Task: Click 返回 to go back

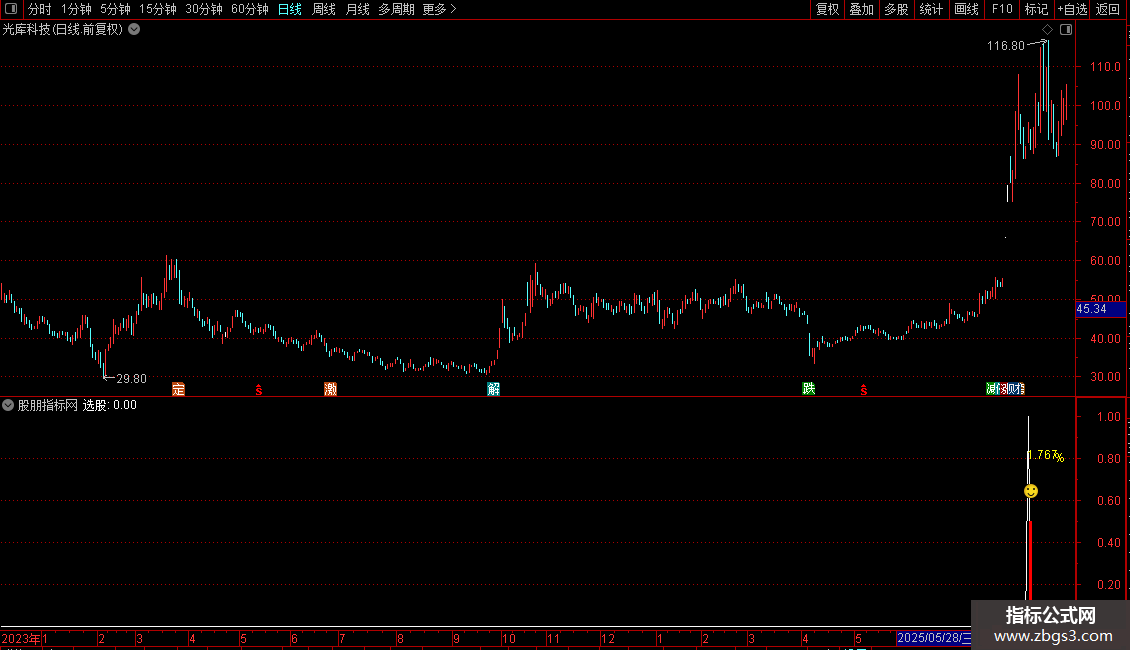Action: click(1108, 9)
